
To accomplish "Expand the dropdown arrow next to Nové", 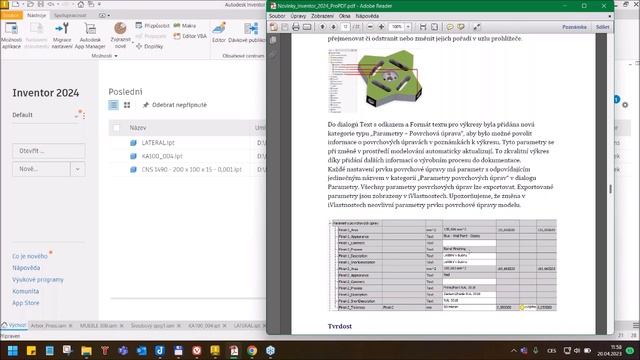I will pyautogui.click(x=78, y=169).
